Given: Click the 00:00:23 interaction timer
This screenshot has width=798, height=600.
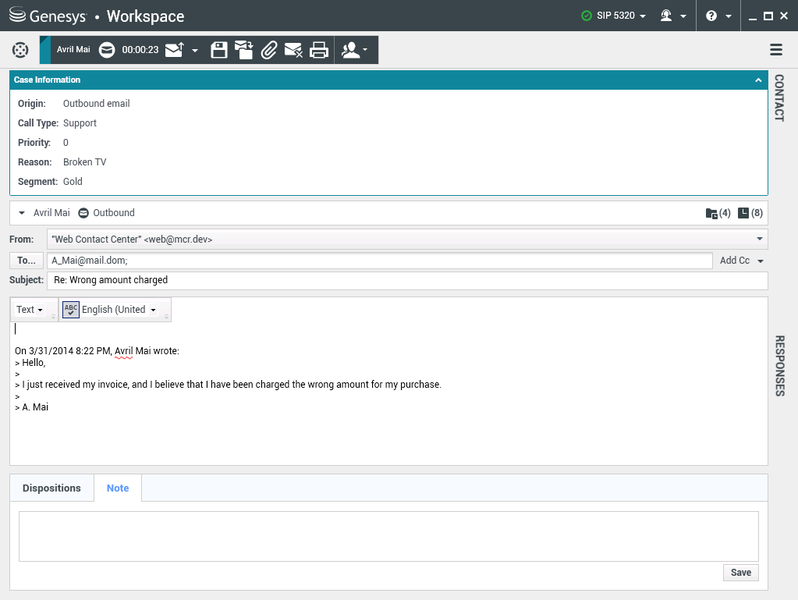Looking at the screenshot, I should 140,50.
